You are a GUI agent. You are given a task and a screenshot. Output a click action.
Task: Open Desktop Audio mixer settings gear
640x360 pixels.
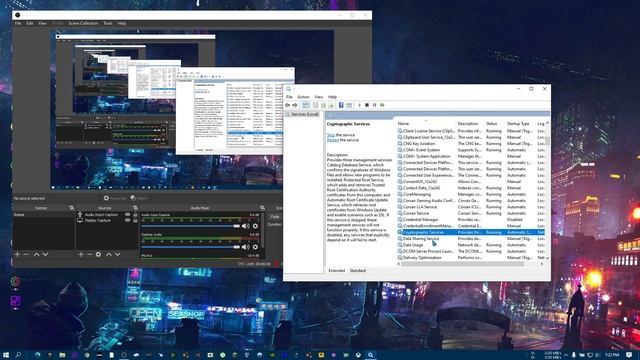tap(255, 247)
